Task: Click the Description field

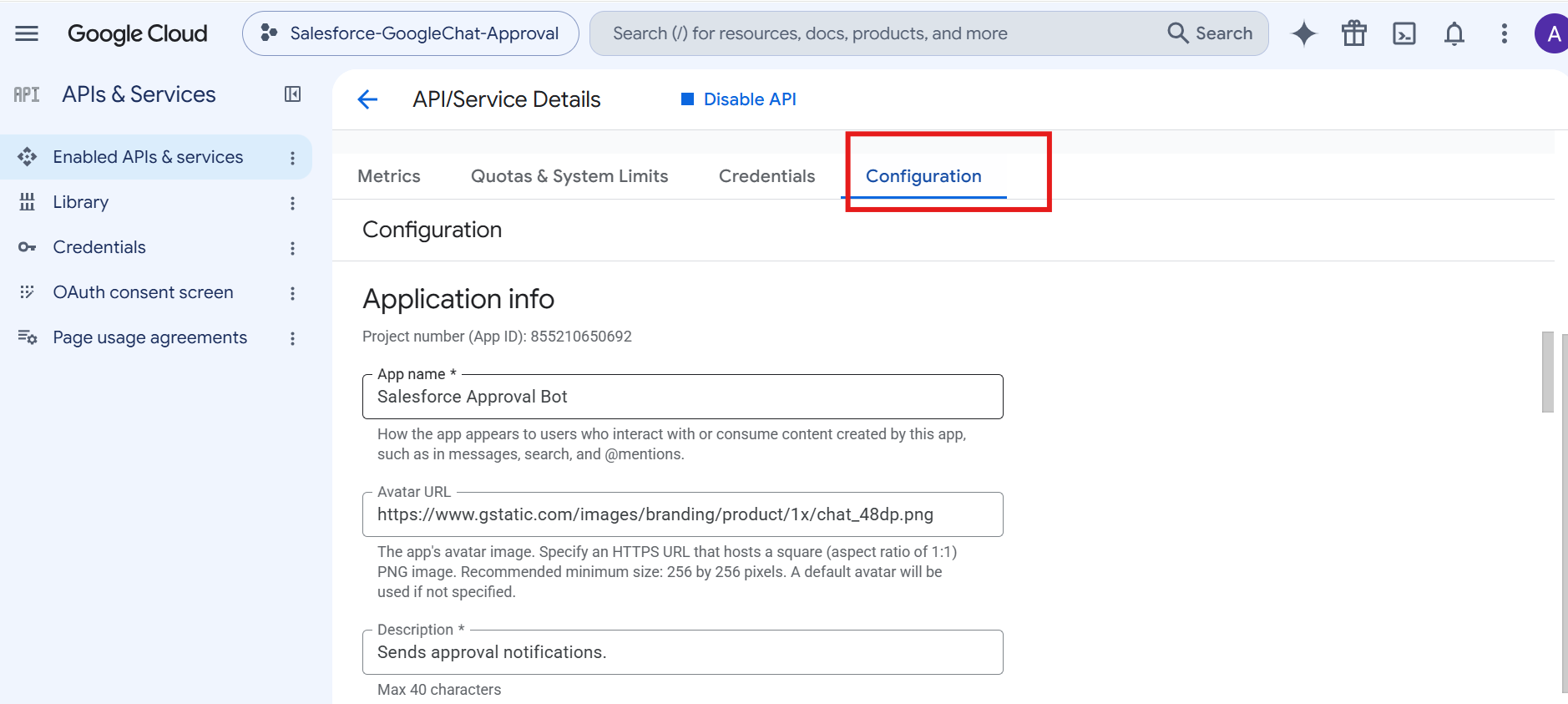Action: click(x=683, y=652)
